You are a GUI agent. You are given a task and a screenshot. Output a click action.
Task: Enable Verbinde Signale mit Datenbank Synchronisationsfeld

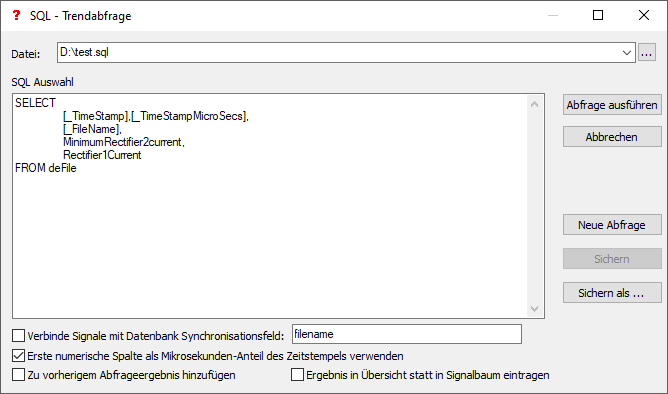pos(18,336)
